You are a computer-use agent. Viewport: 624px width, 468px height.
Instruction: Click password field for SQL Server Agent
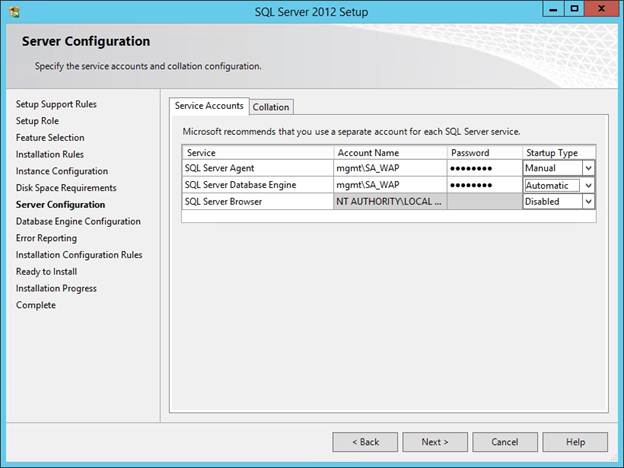point(484,168)
